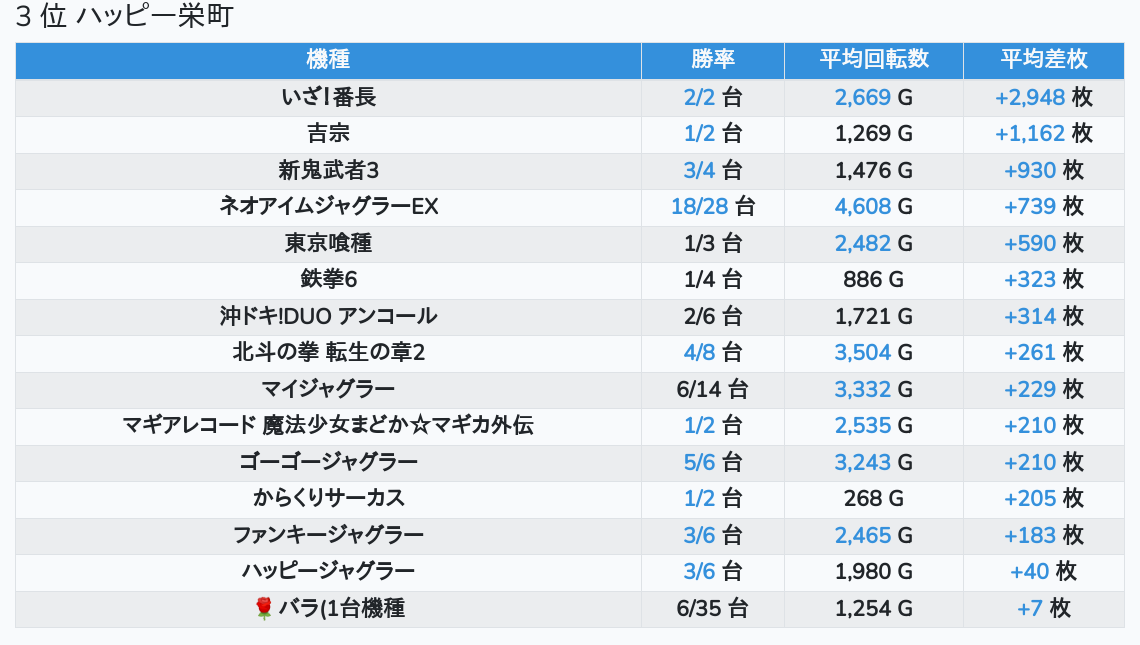Open the 吉宗 row

tap(328, 133)
